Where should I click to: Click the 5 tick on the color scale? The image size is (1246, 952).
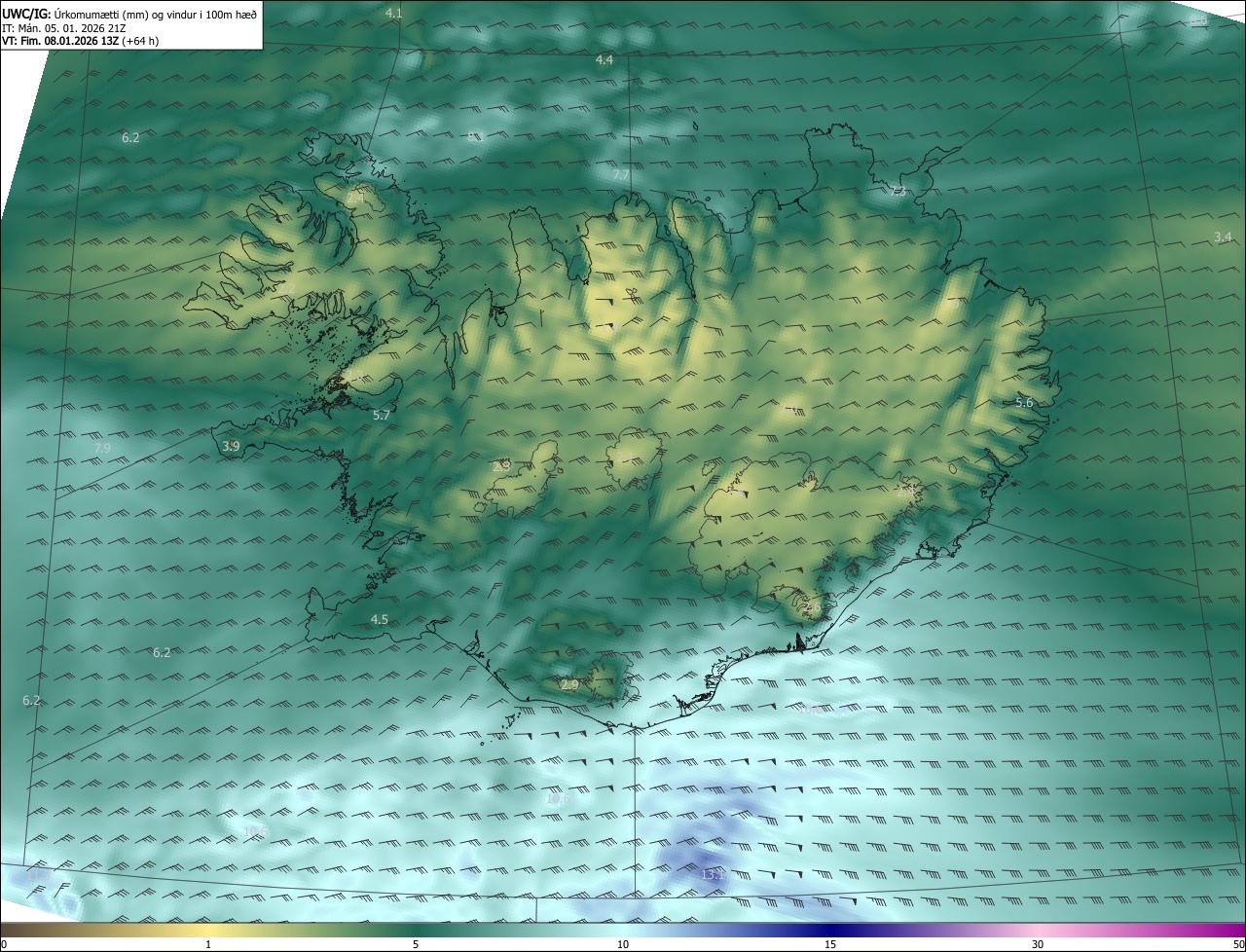click(x=416, y=944)
